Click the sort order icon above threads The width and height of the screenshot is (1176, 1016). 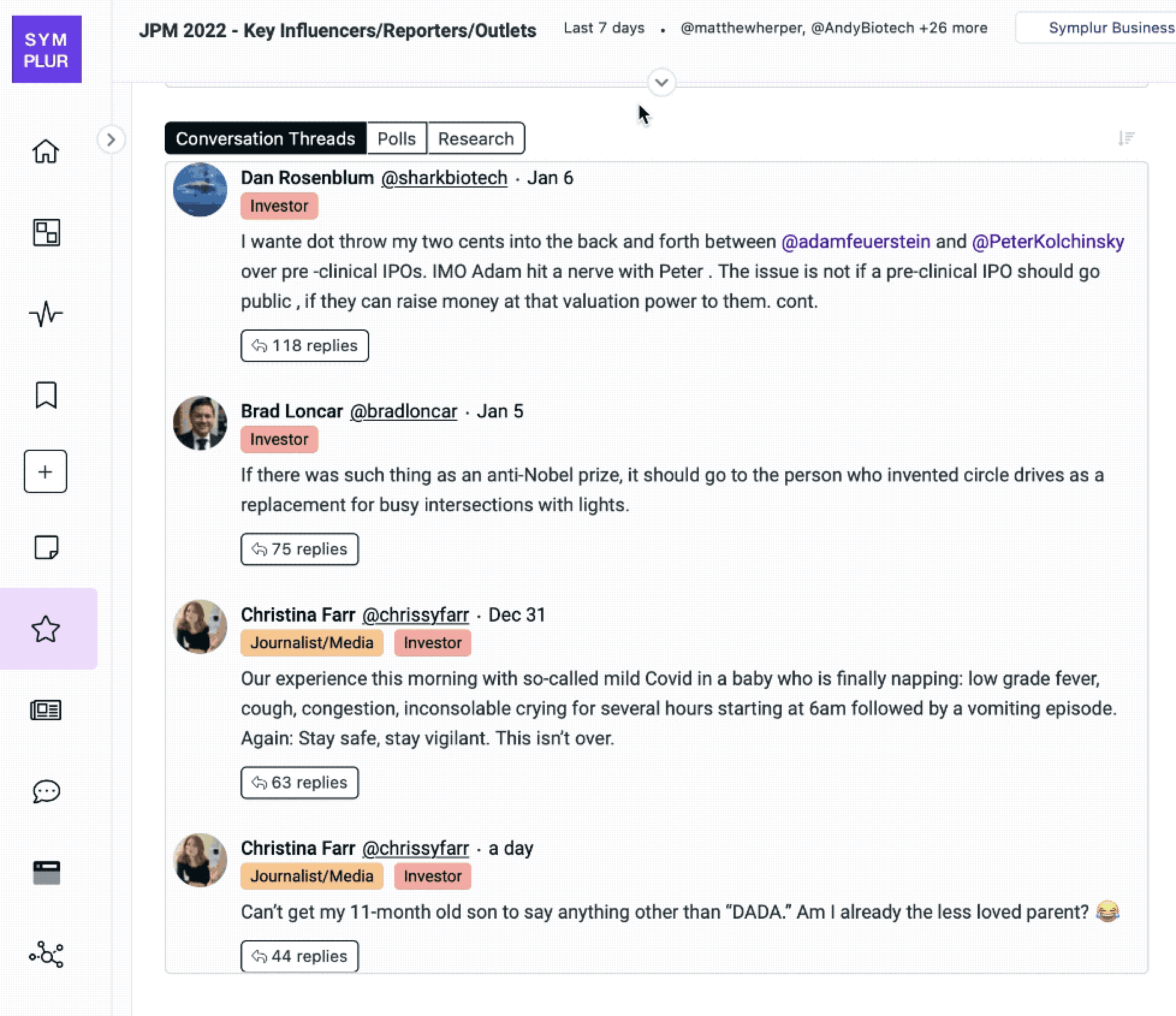point(1126,138)
